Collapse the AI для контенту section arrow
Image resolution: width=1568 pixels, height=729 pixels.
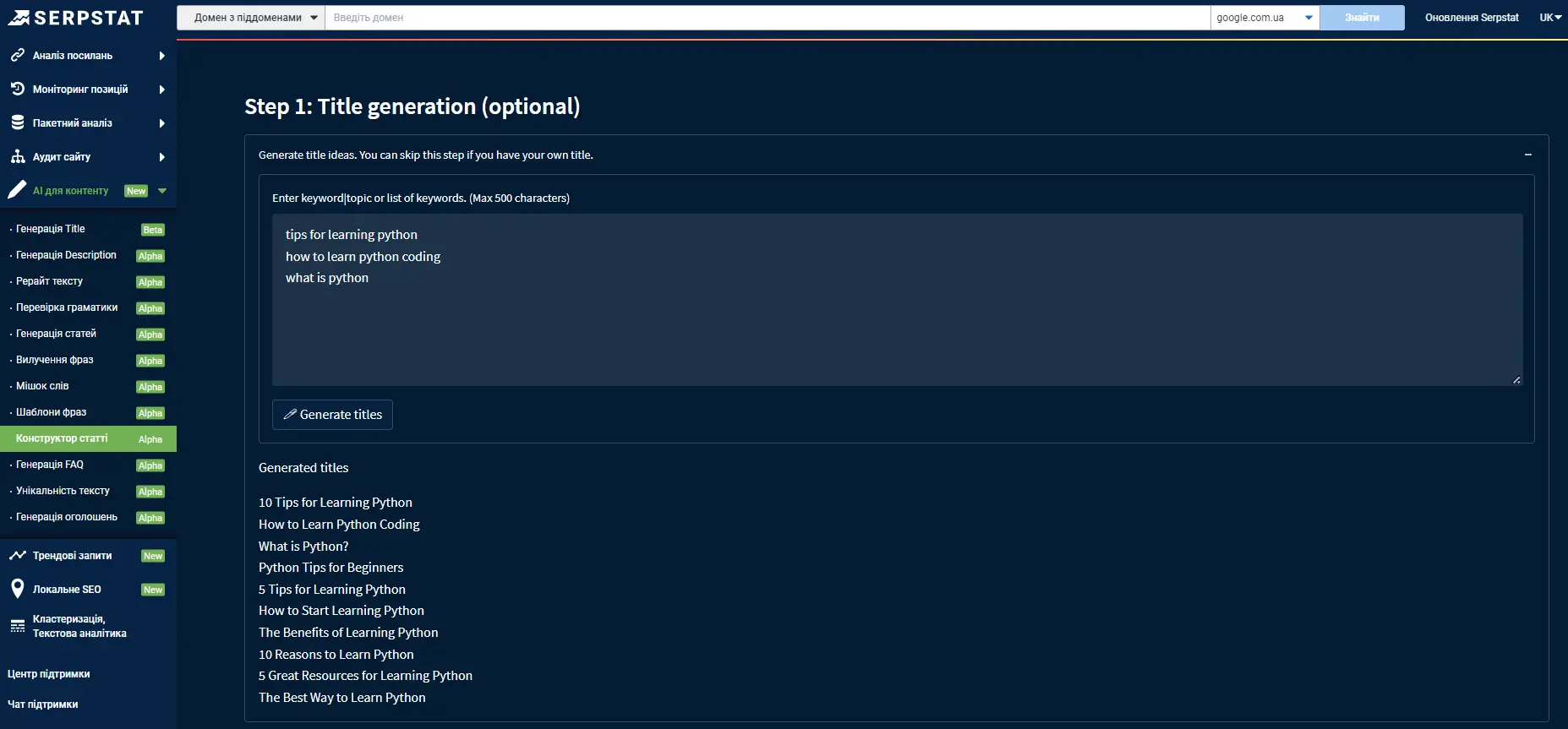(162, 191)
